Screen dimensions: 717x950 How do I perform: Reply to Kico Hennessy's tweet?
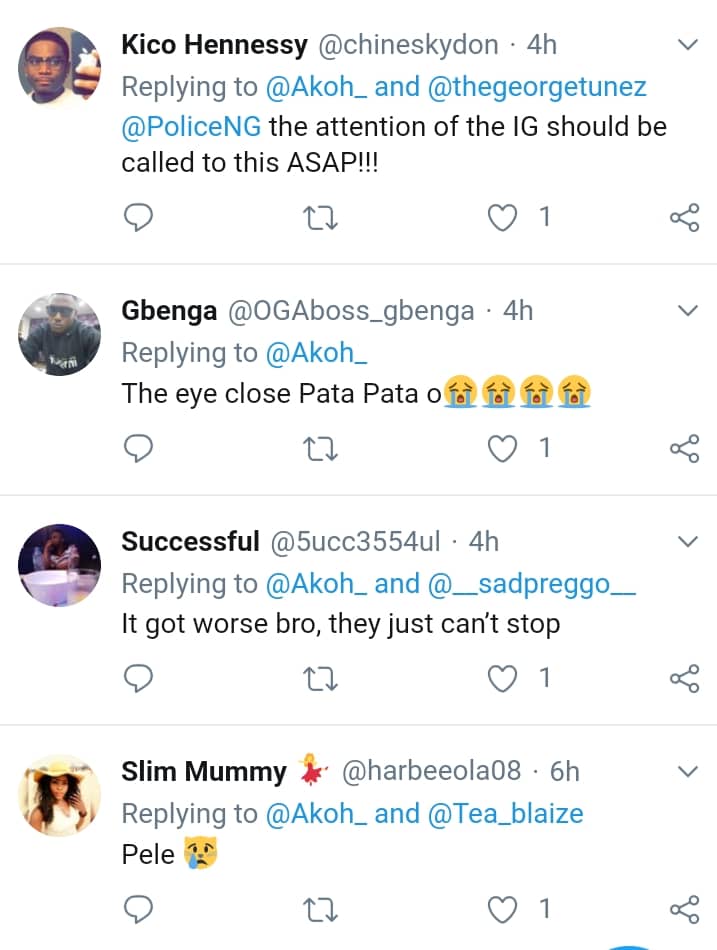pos(138,217)
